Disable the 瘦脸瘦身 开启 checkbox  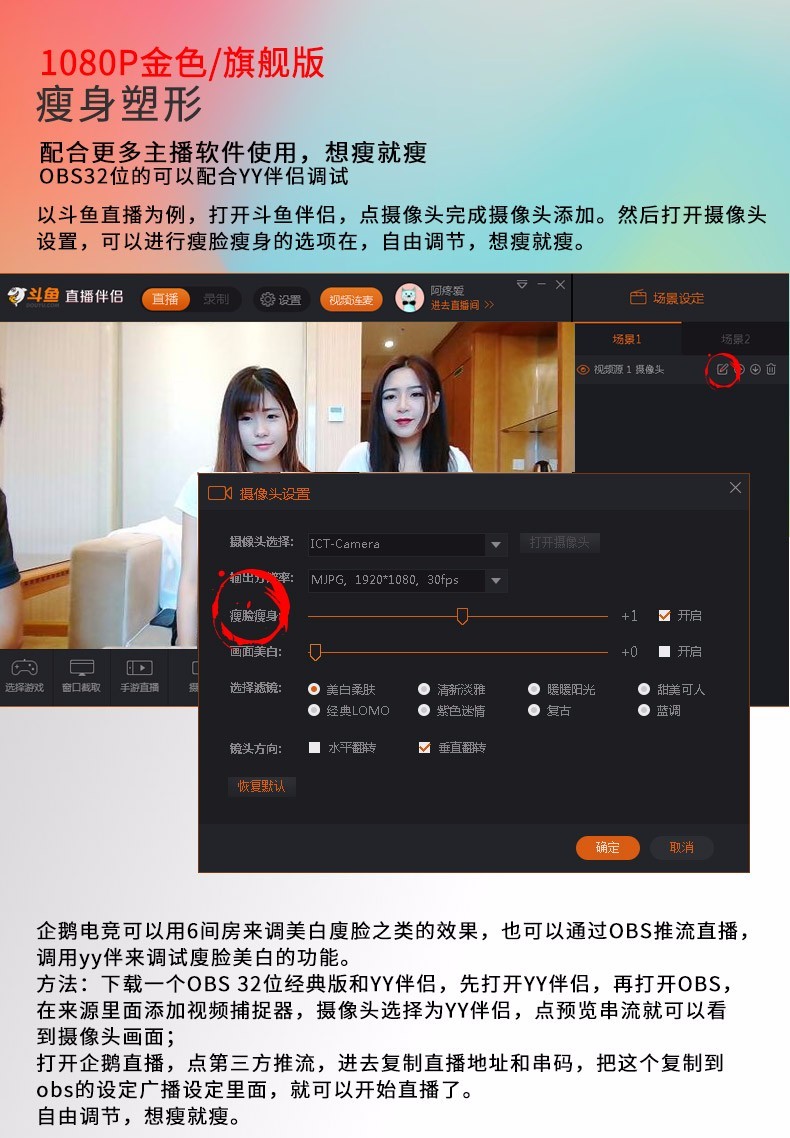click(x=664, y=615)
